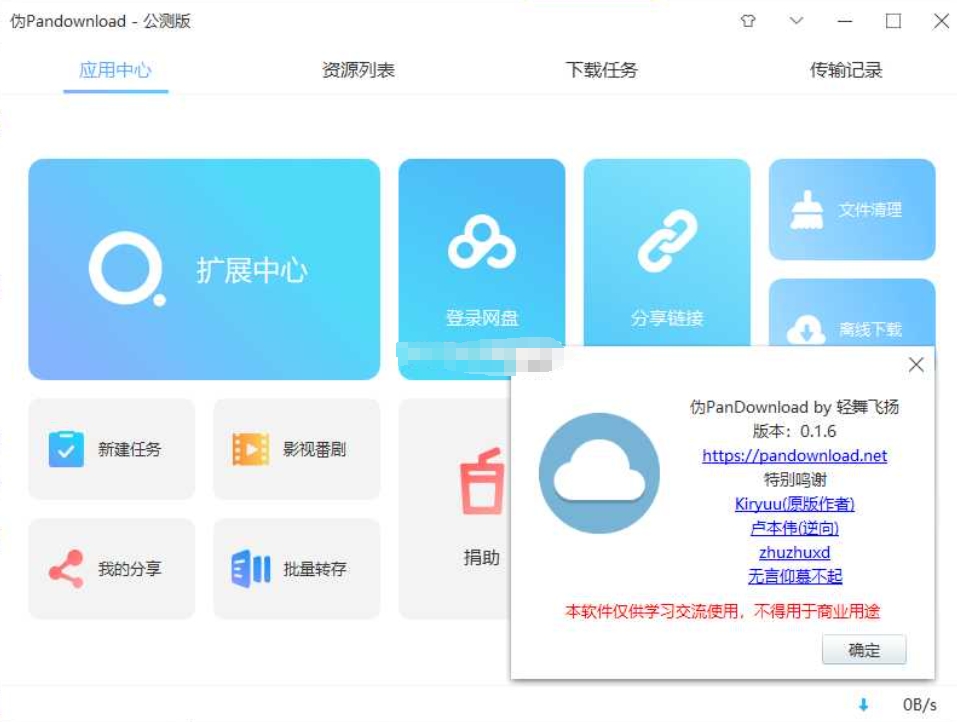957x722 pixels.
Task: Switch to the 资源列表 tab
Action: (x=358, y=70)
